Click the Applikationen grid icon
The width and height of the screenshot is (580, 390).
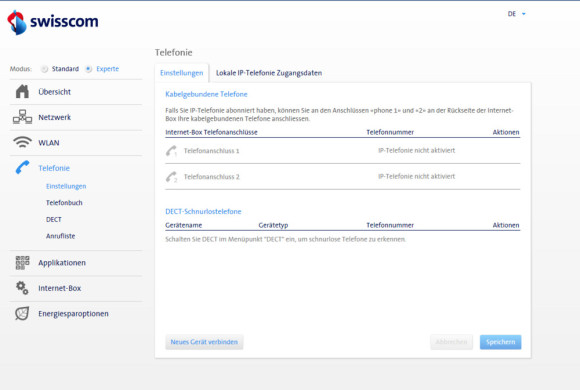pos(22,262)
